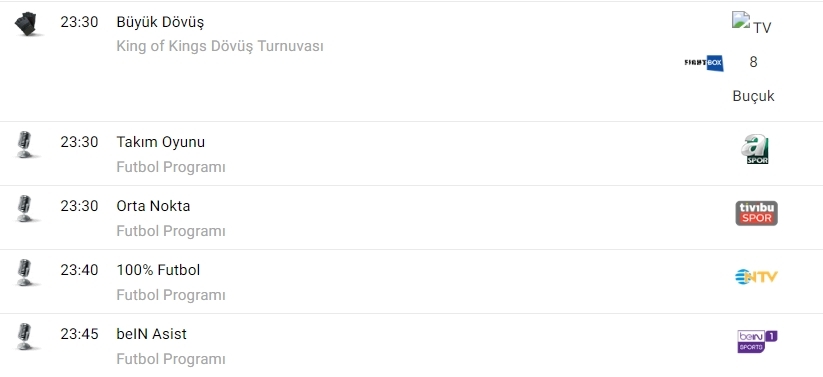The height and width of the screenshot is (377, 823).
Task: Click the 23:45 time of beIN Asist
Action: coord(79,334)
